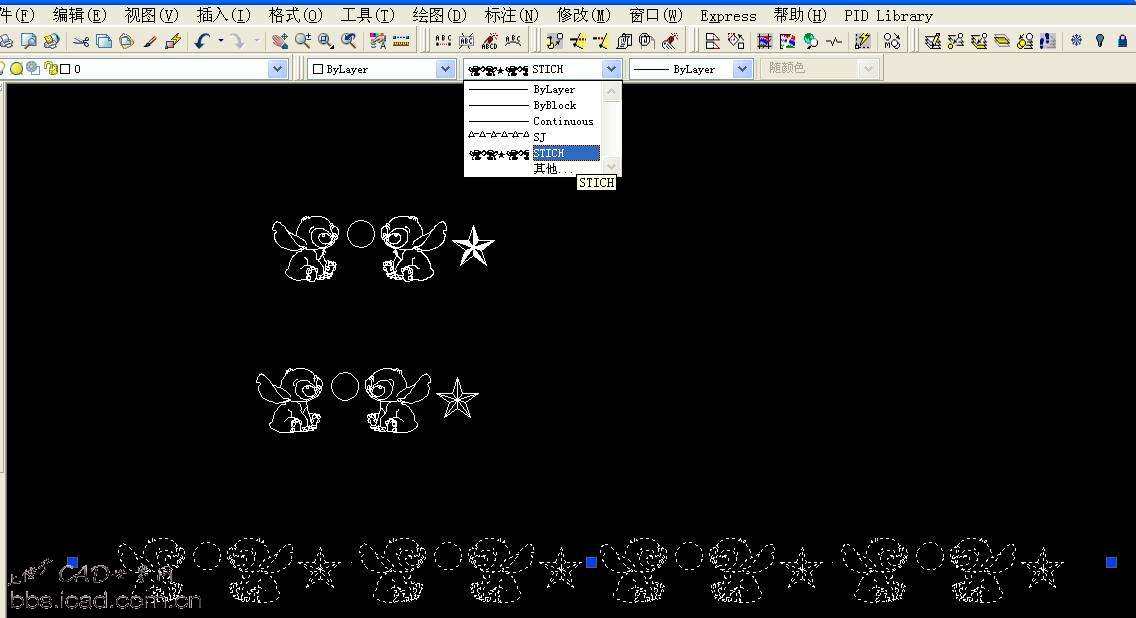
Task: Click the right-end blue grip on polyline
Action: pos(1111,562)
